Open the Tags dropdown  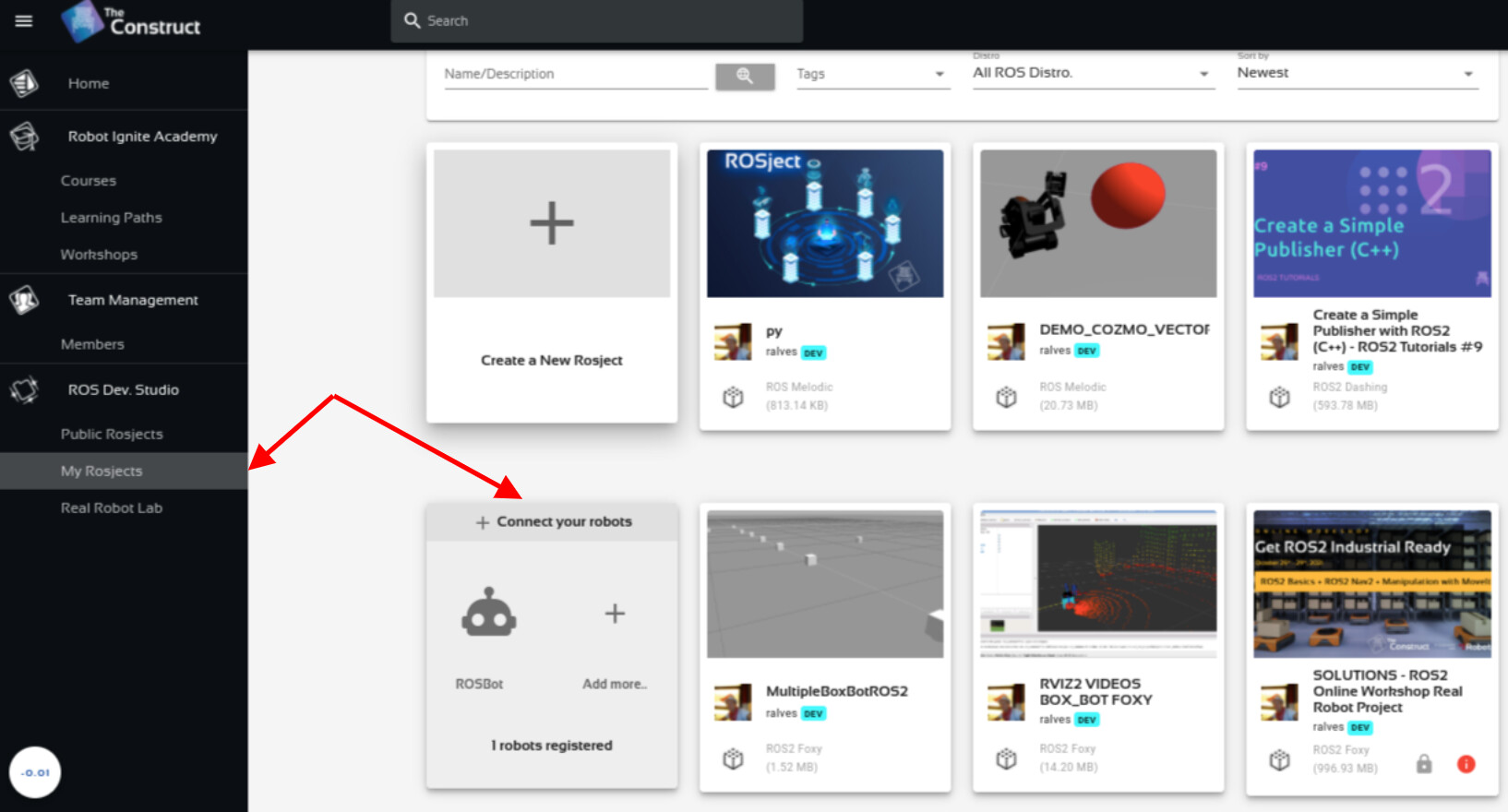point(873,74)
